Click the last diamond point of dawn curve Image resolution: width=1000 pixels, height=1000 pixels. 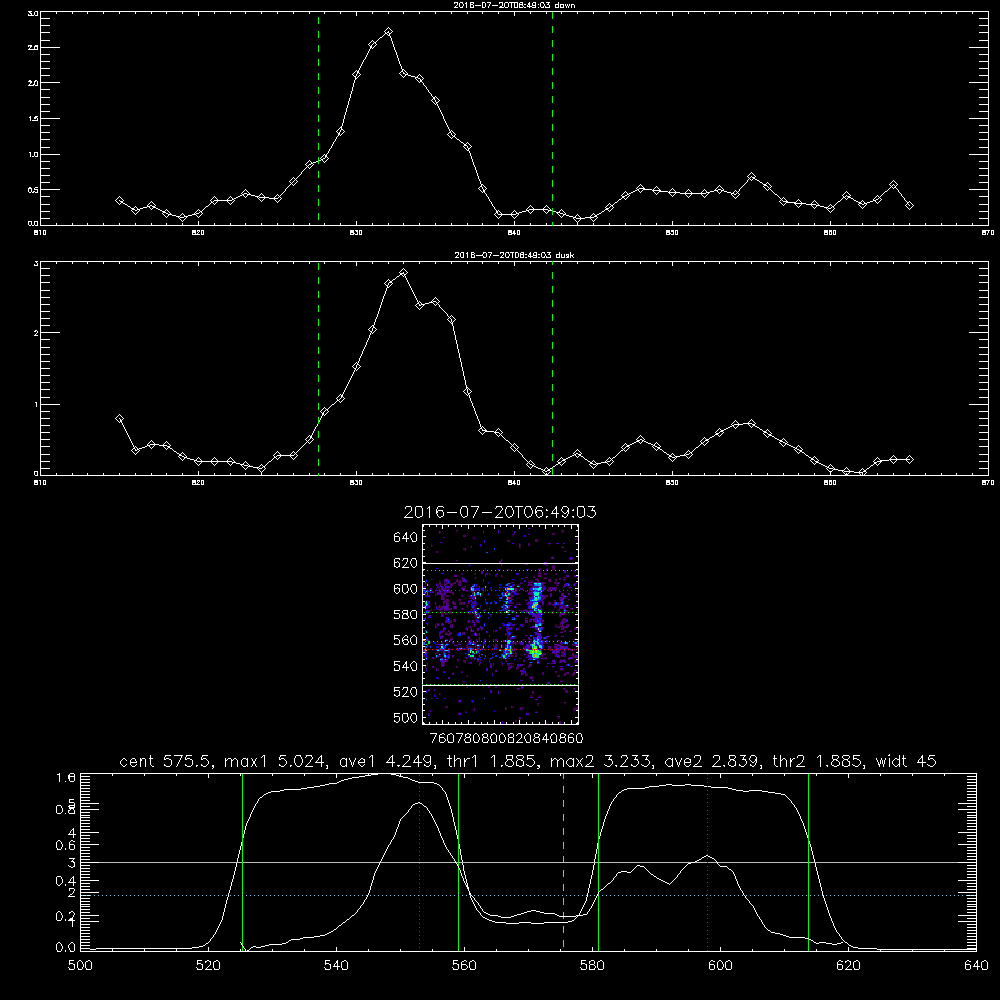point(909,205)
